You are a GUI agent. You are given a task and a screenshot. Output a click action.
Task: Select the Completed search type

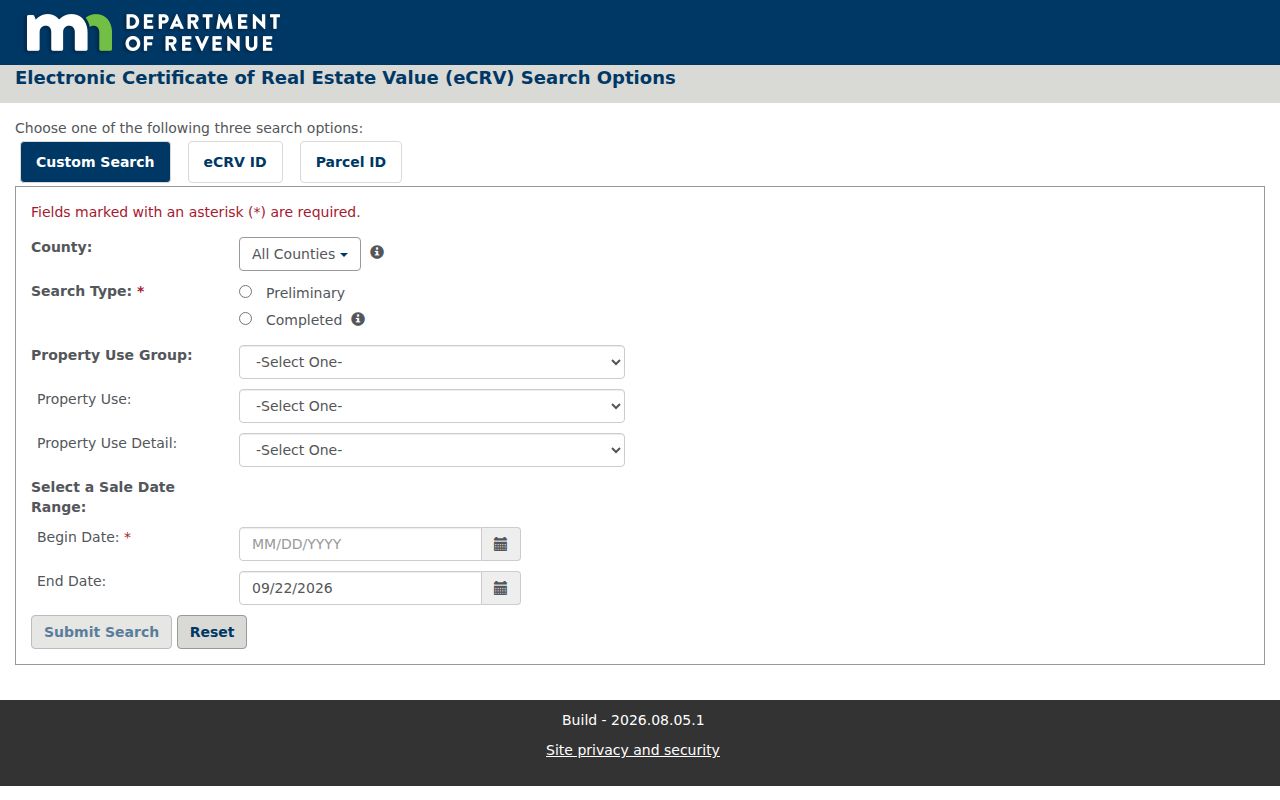(x=246, y=319)
